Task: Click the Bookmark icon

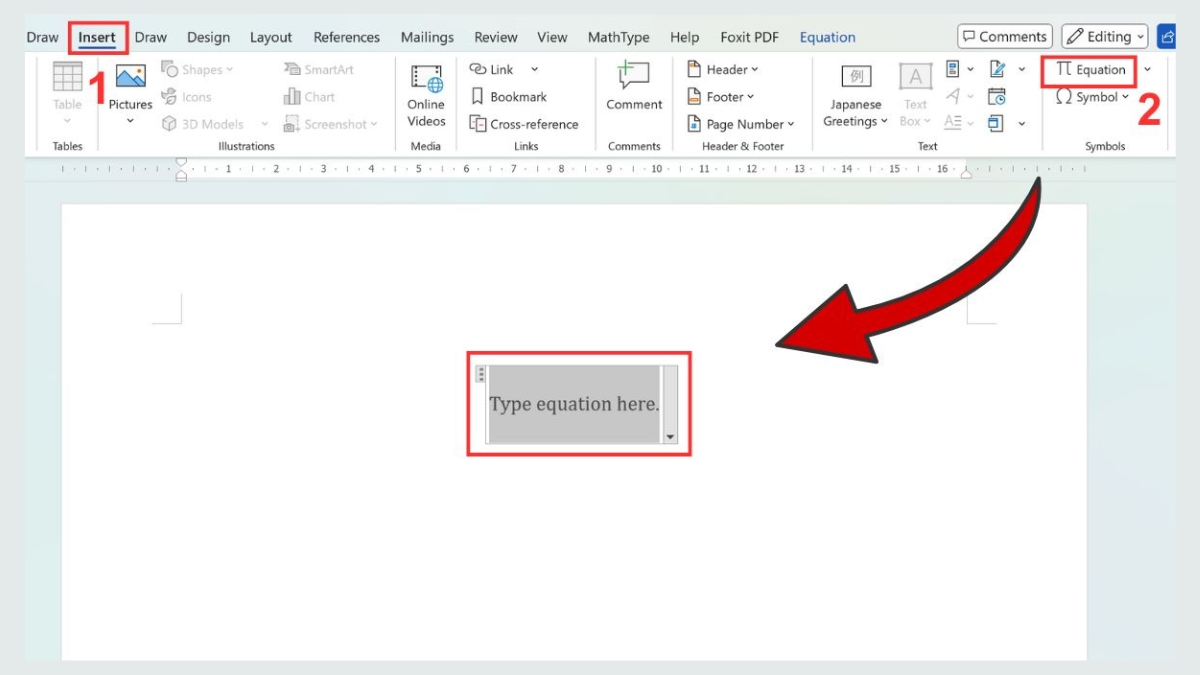Action: [x=478, y=97]
